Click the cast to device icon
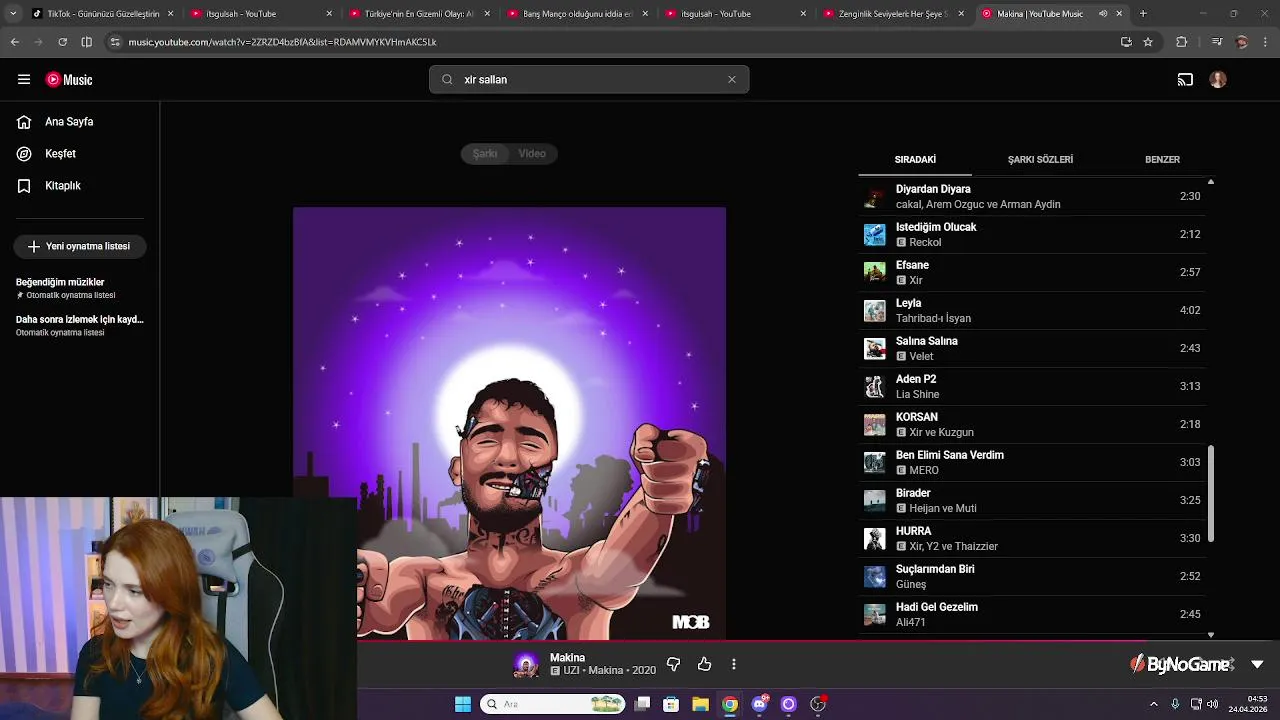The width and height of the screenshot is (1280, 720). (x=1185, y=79)
